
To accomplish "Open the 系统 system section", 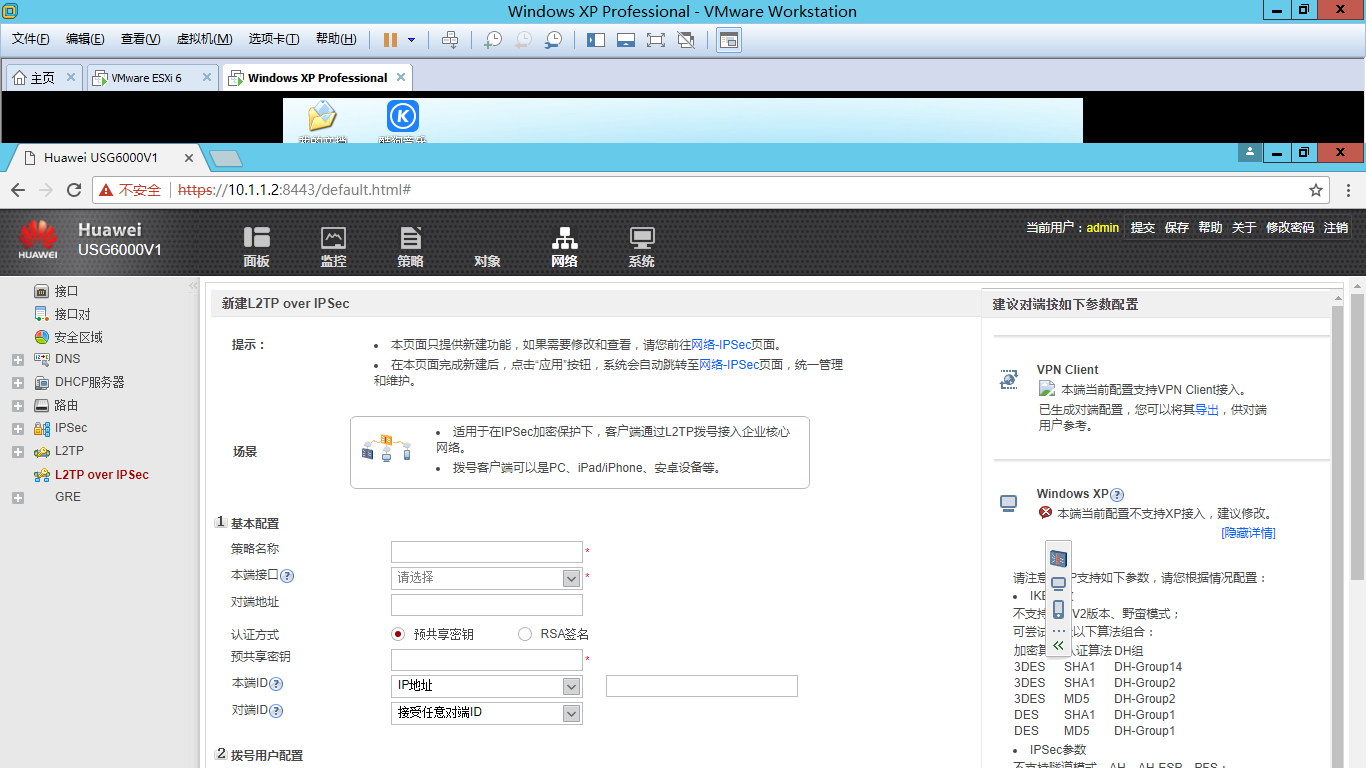I will point(641,246).
